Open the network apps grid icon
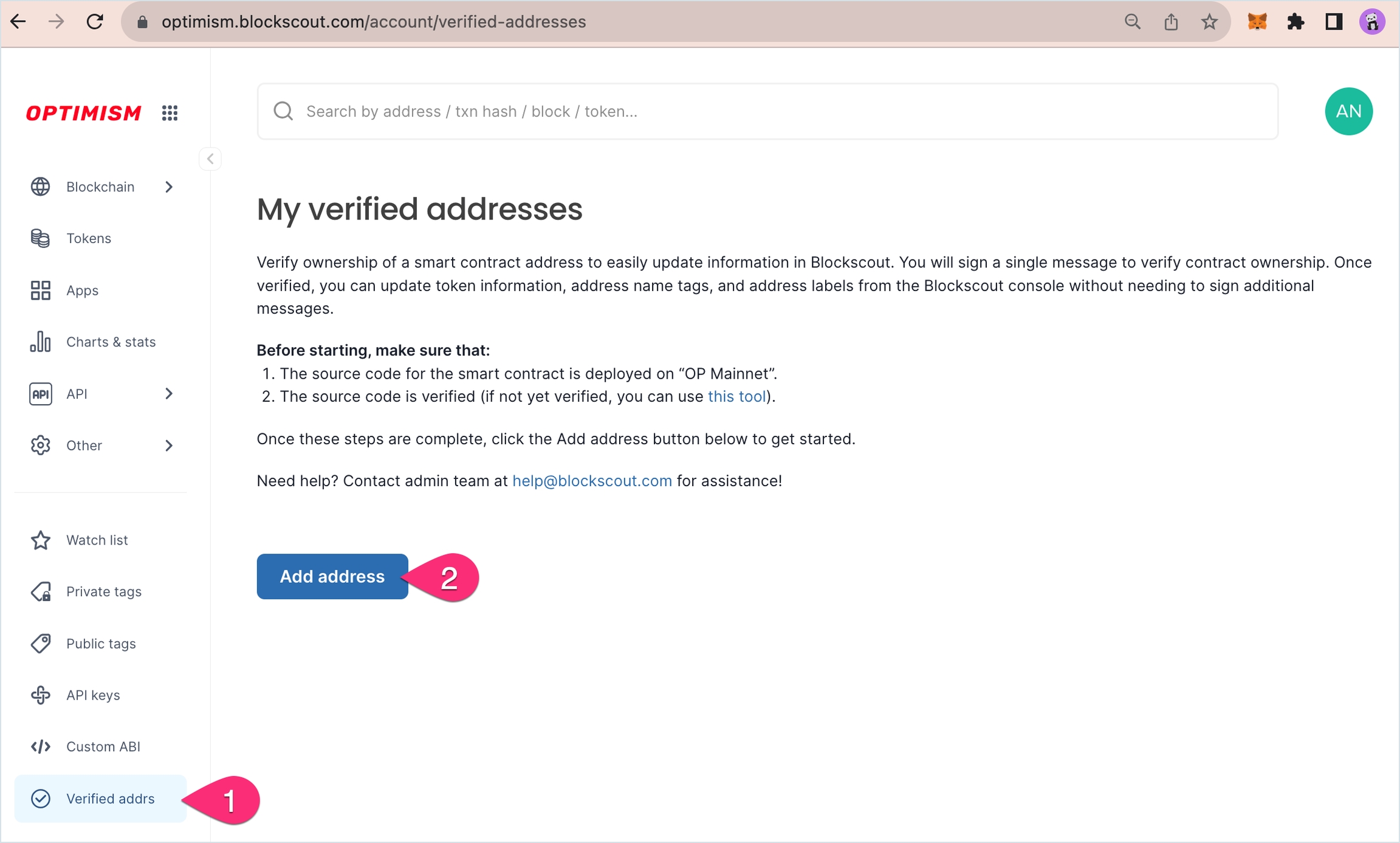The image size is (1400, 843). point(170,113)
